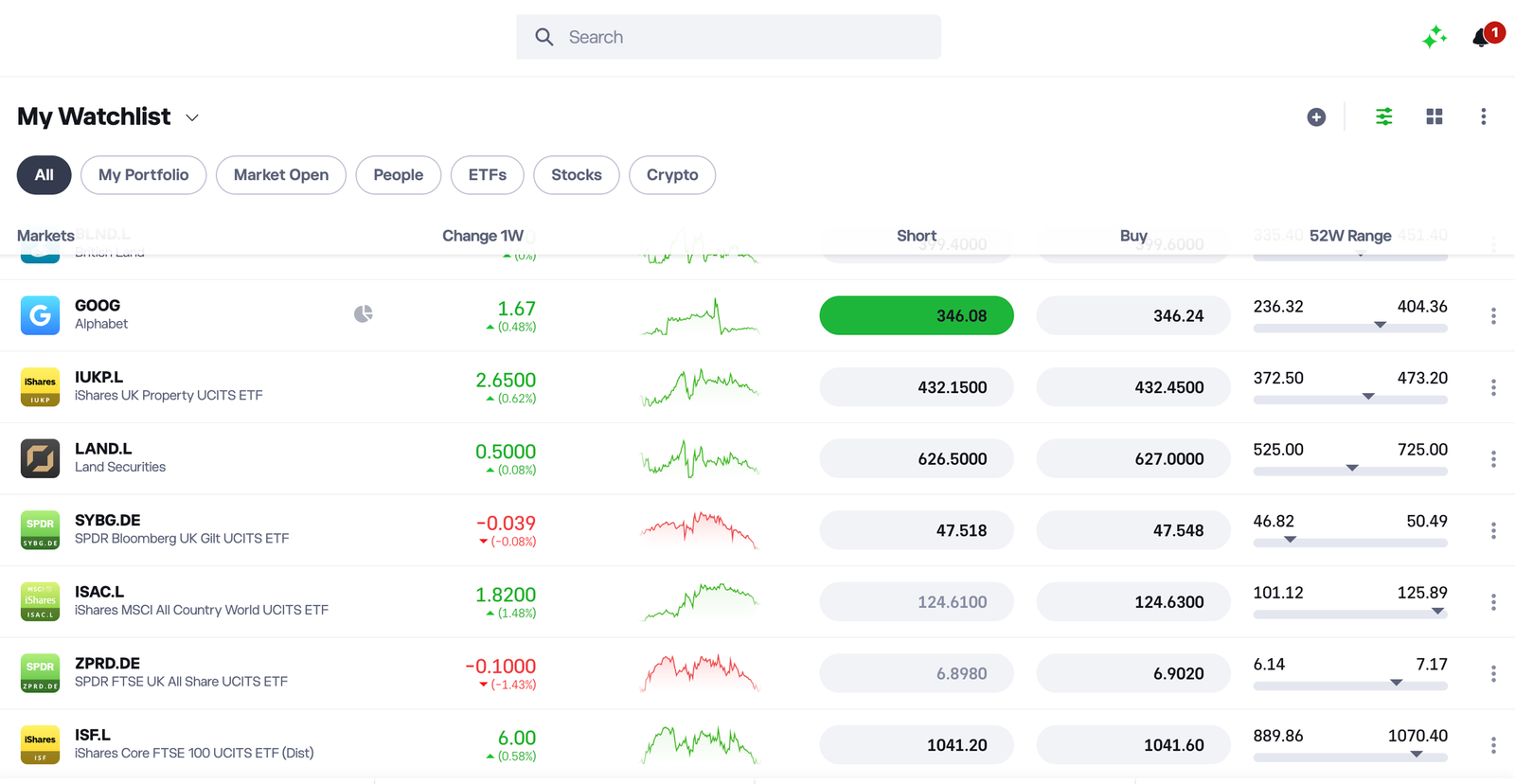Select the All filter tab
This screenshot has height=784, width=1515.
[44, 175]
